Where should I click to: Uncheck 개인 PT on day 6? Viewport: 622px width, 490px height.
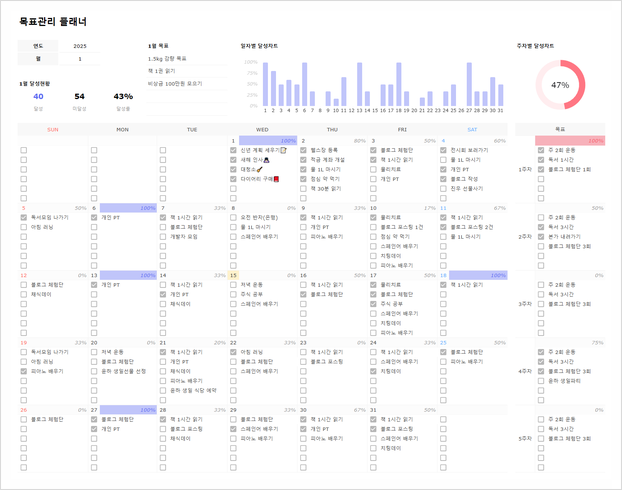pyautogui.click(x=94, y=217)
